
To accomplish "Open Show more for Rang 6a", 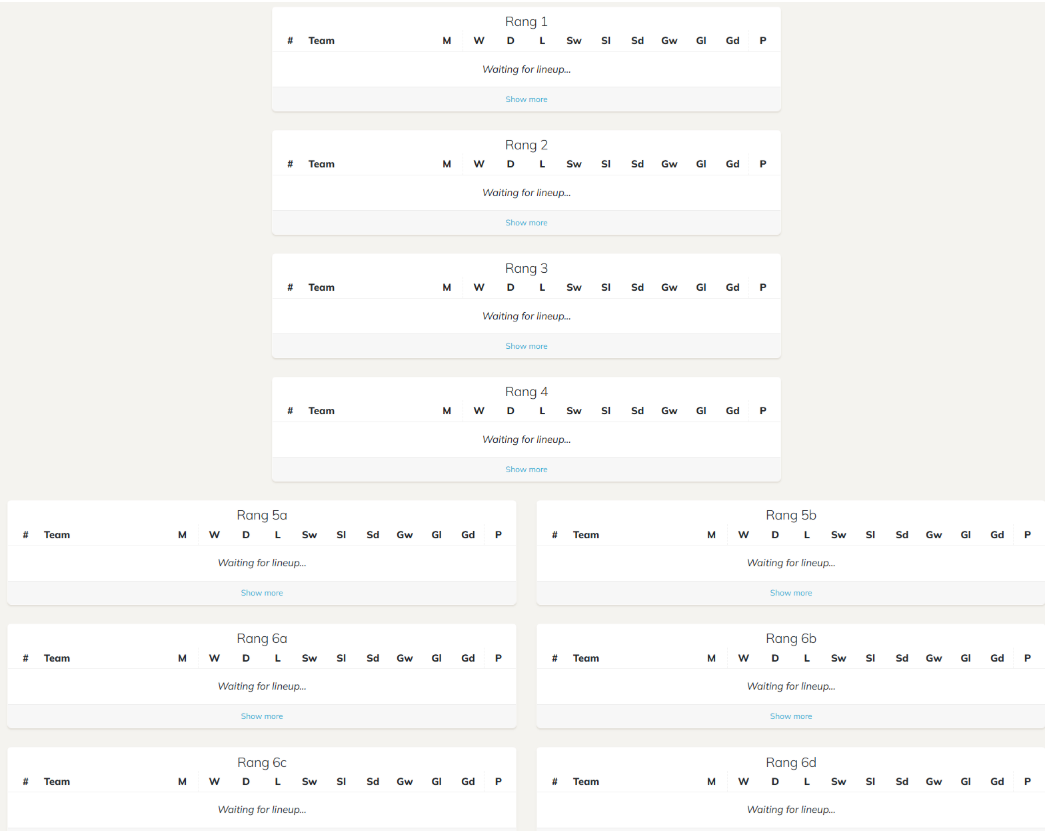I will [x=262, y=716].
